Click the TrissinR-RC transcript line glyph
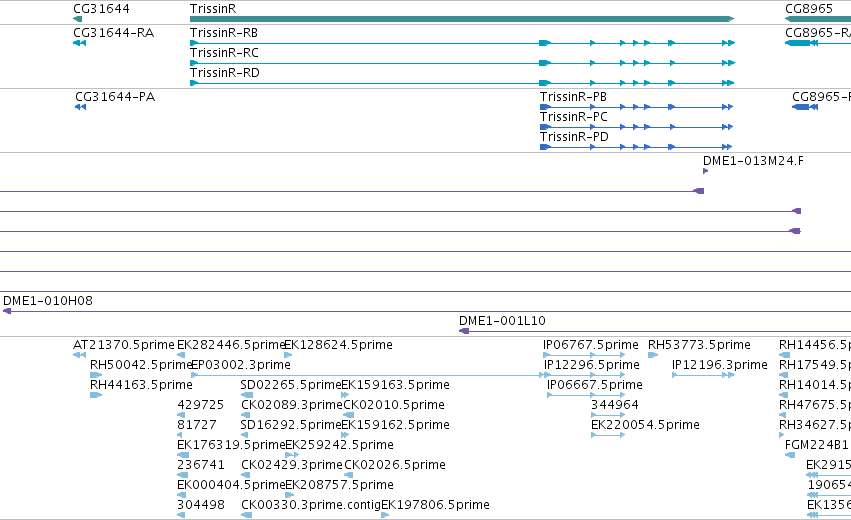 (462, 63)
